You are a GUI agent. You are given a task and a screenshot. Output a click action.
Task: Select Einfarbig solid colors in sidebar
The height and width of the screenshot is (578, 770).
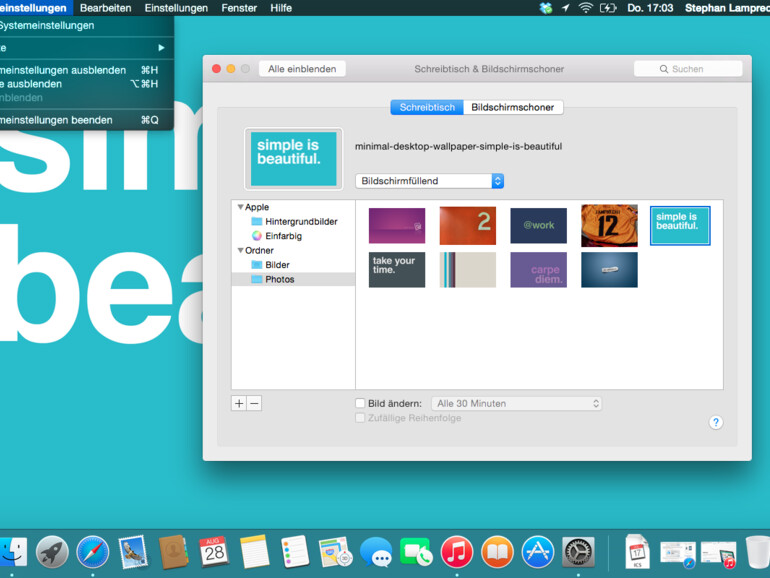(x=283, y=236)
